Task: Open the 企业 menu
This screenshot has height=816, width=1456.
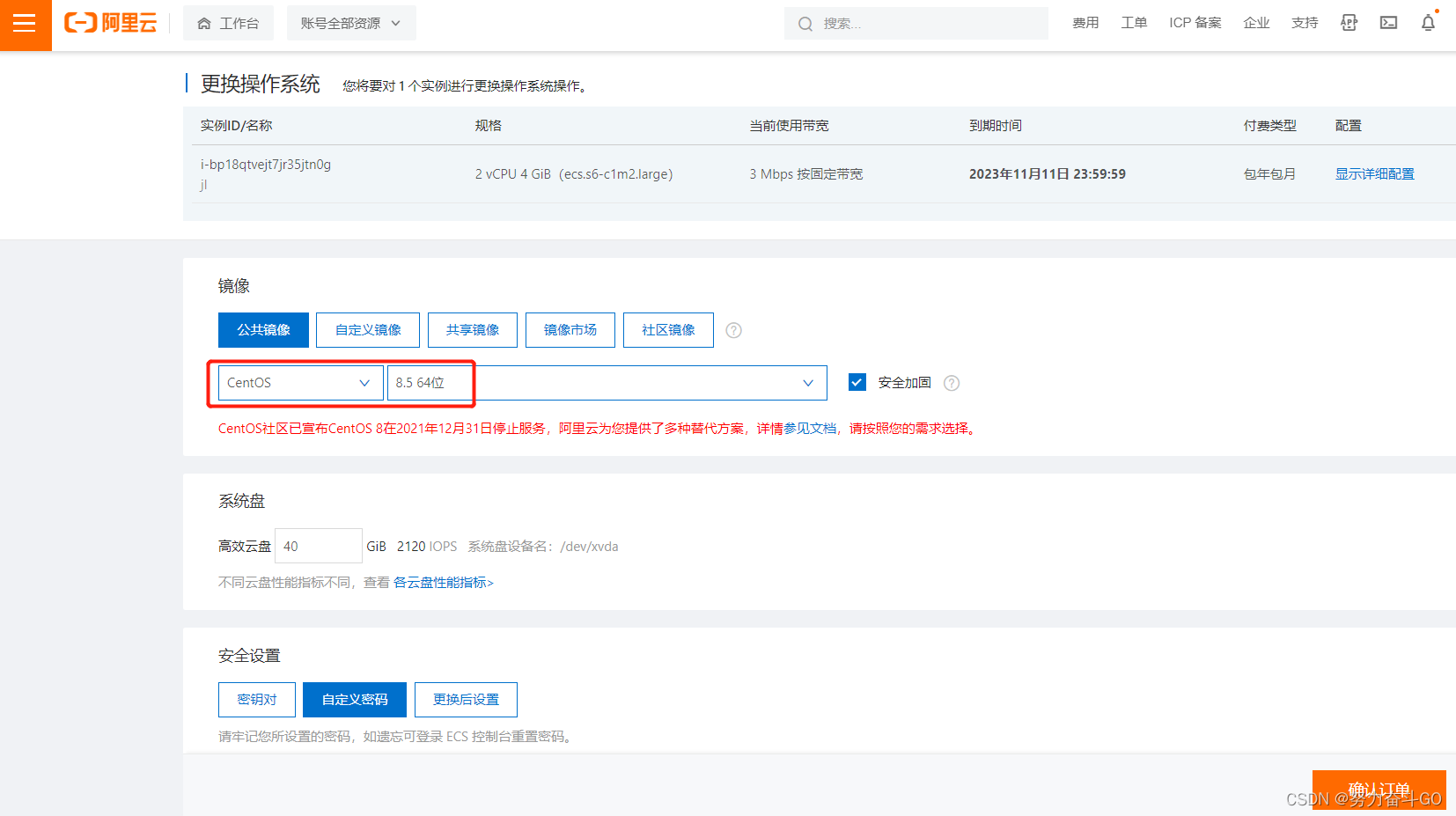Action: pos(1256,23)
